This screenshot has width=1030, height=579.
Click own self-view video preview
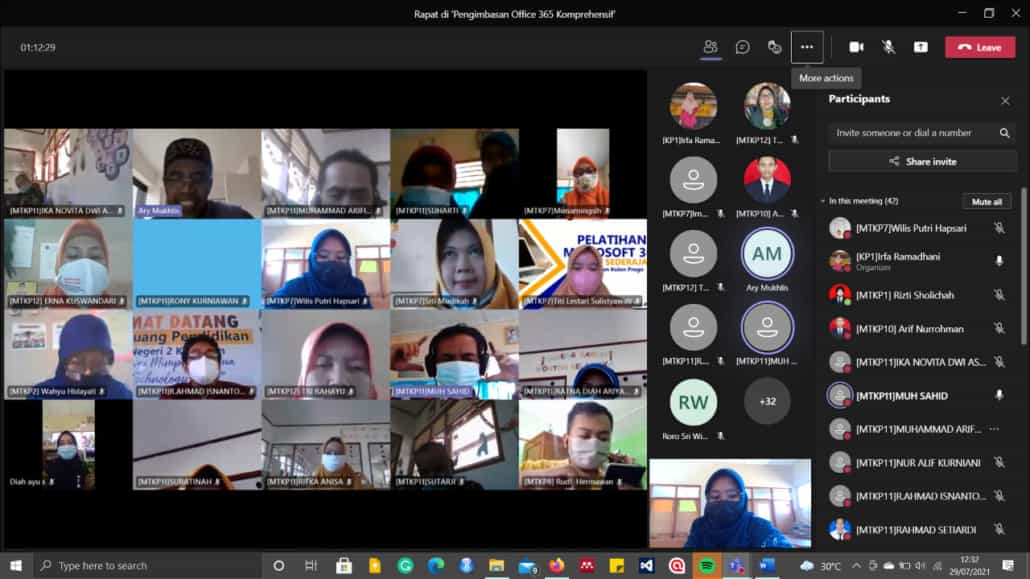pos(730,503)
